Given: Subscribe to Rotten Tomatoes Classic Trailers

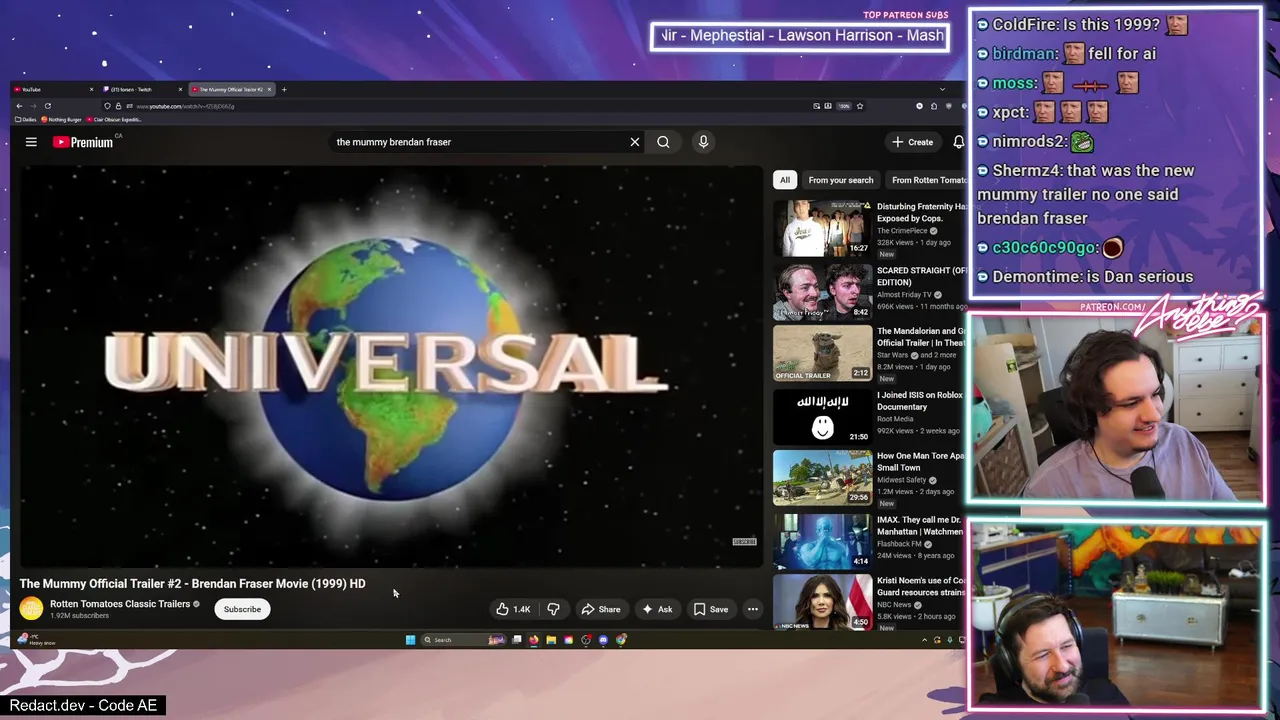Looking at the screenshot, I should 242,609.
